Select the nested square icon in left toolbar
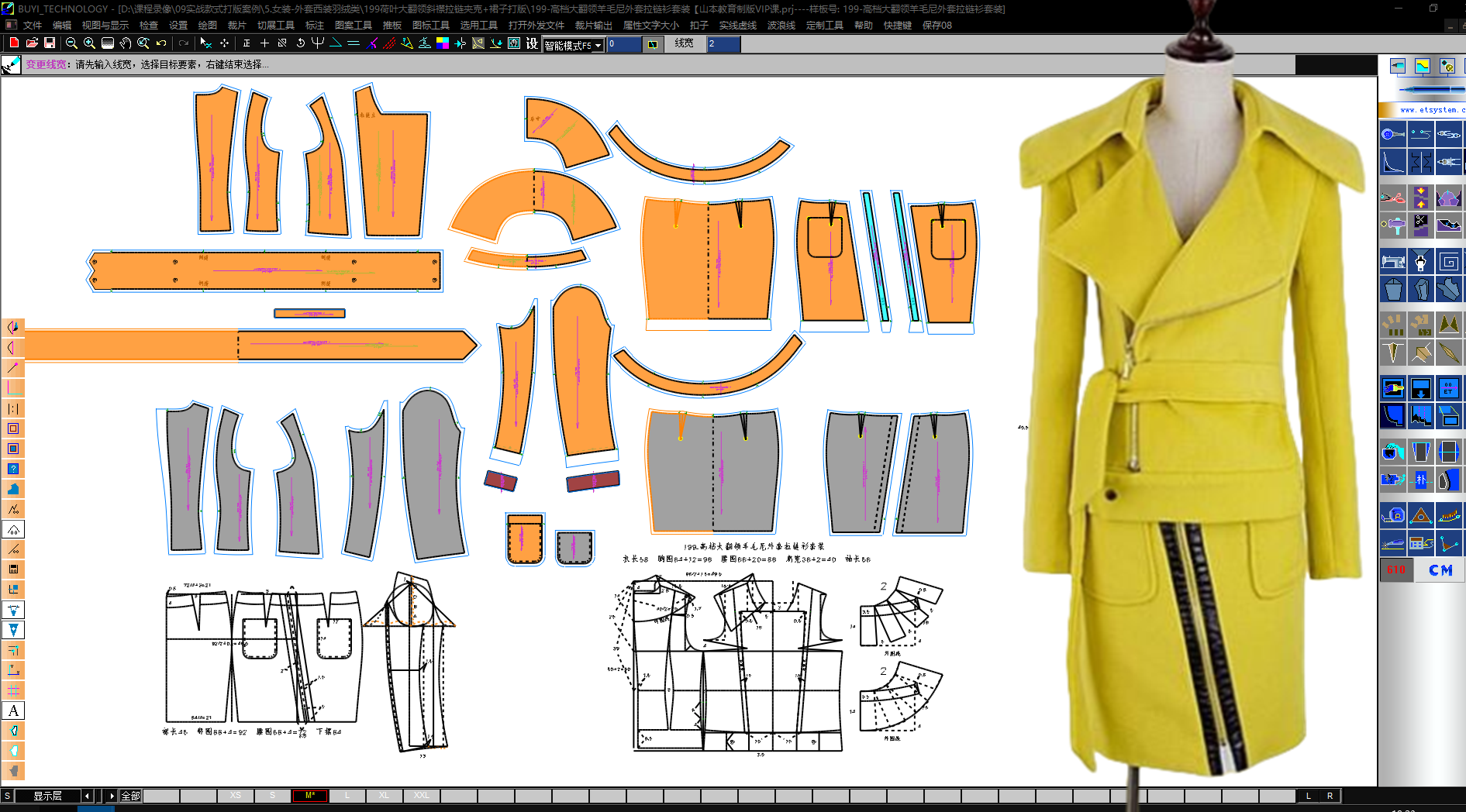The width and height of the screenshot is (1466, 812). click(13, 428)
